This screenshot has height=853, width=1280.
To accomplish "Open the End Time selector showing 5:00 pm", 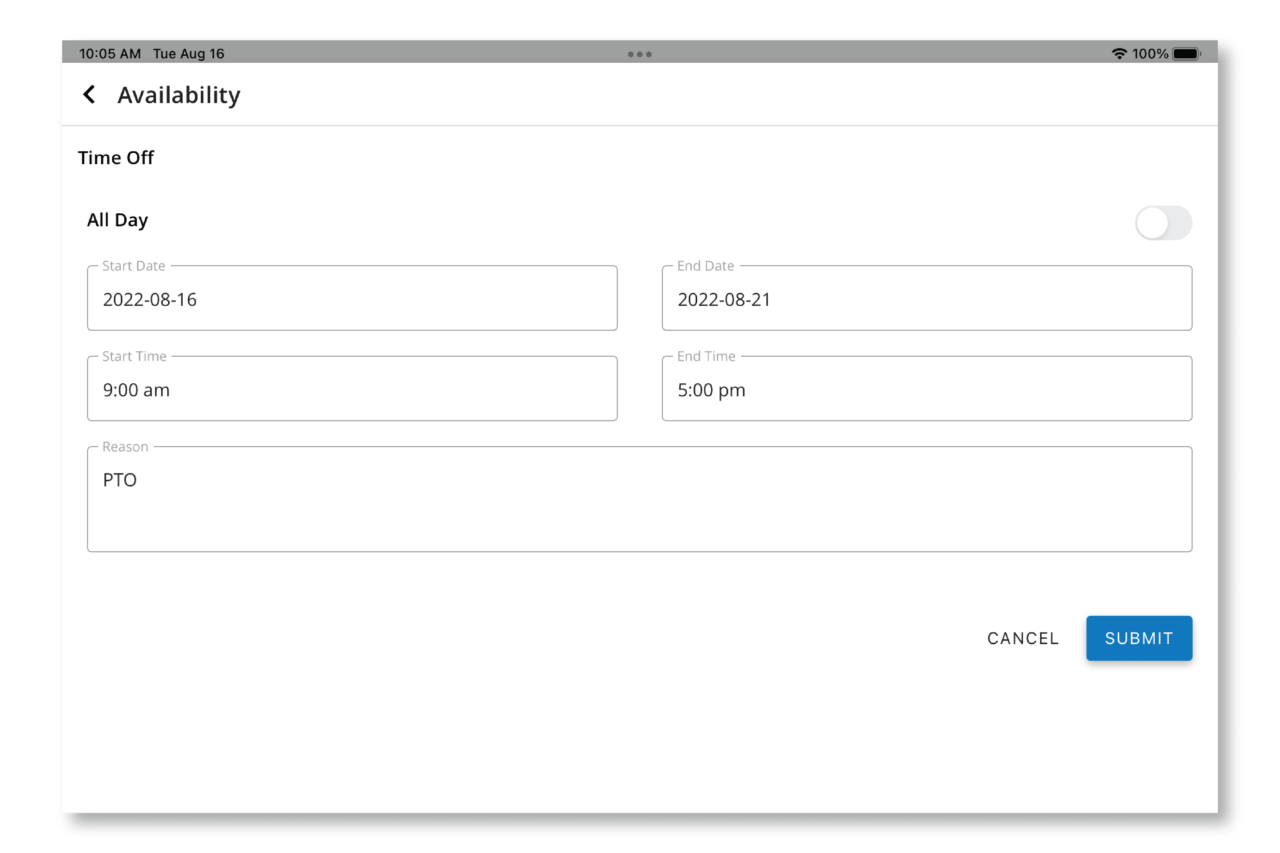I will tap(926, 388).
